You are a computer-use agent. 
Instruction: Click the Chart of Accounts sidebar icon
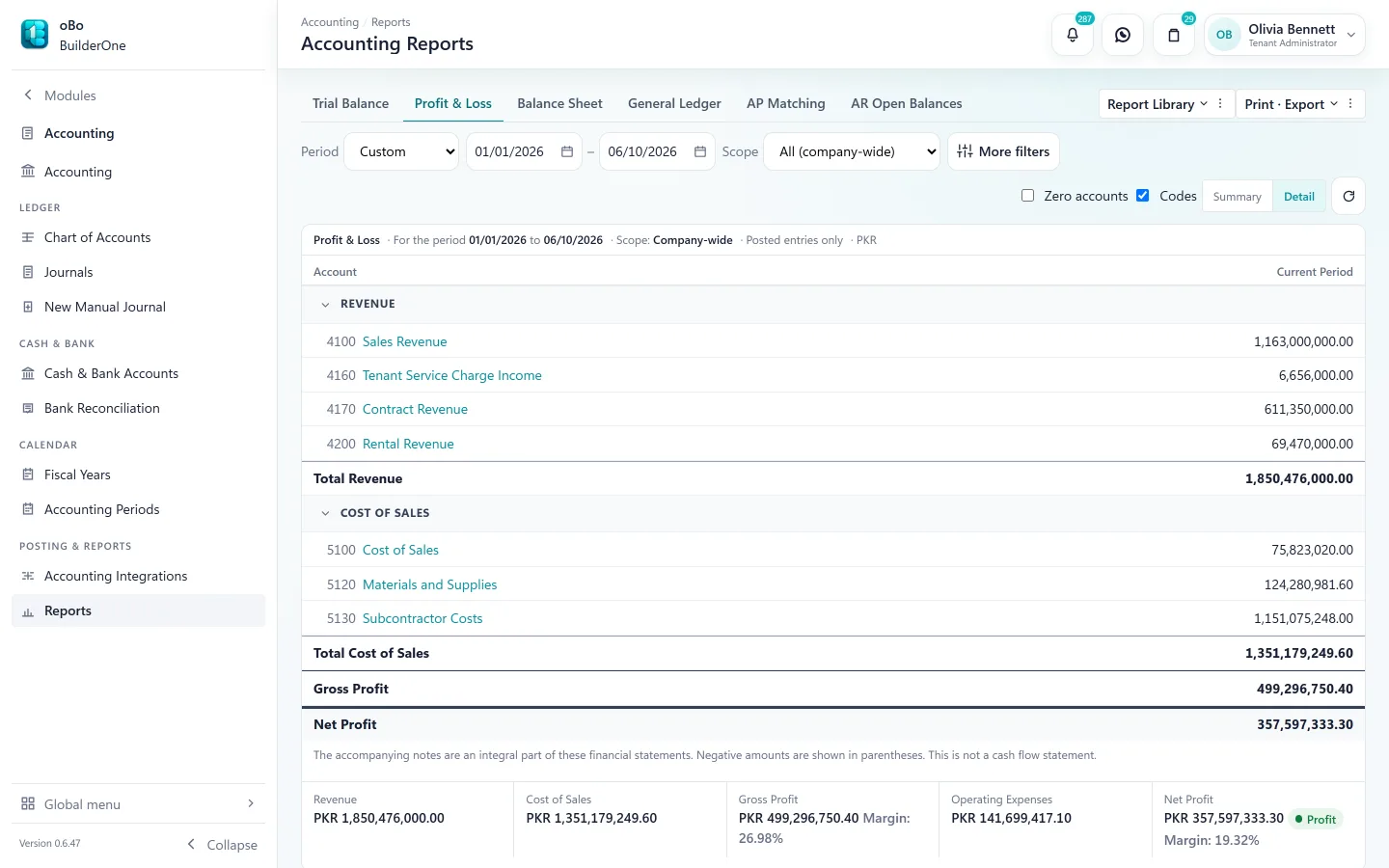[x=28, y=237]
